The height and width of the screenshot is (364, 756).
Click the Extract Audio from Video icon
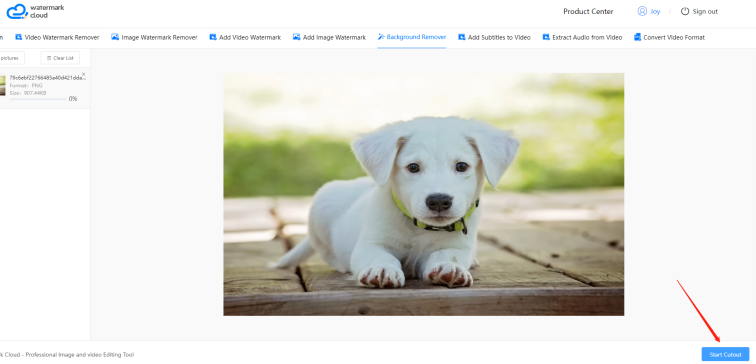(x=546, y=37)
